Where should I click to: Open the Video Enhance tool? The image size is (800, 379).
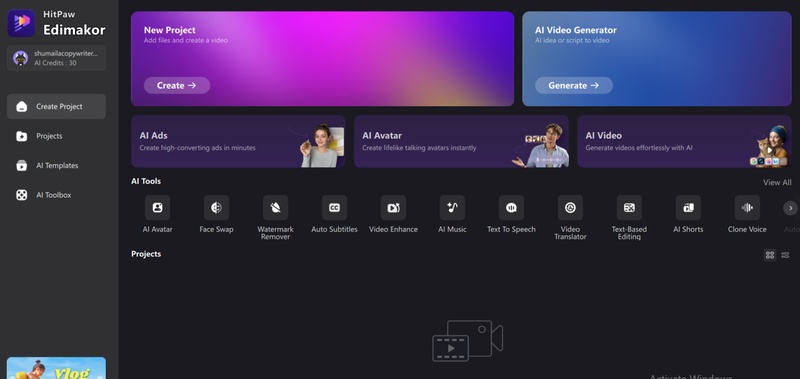pyautogui.click(x=393, y=208)
